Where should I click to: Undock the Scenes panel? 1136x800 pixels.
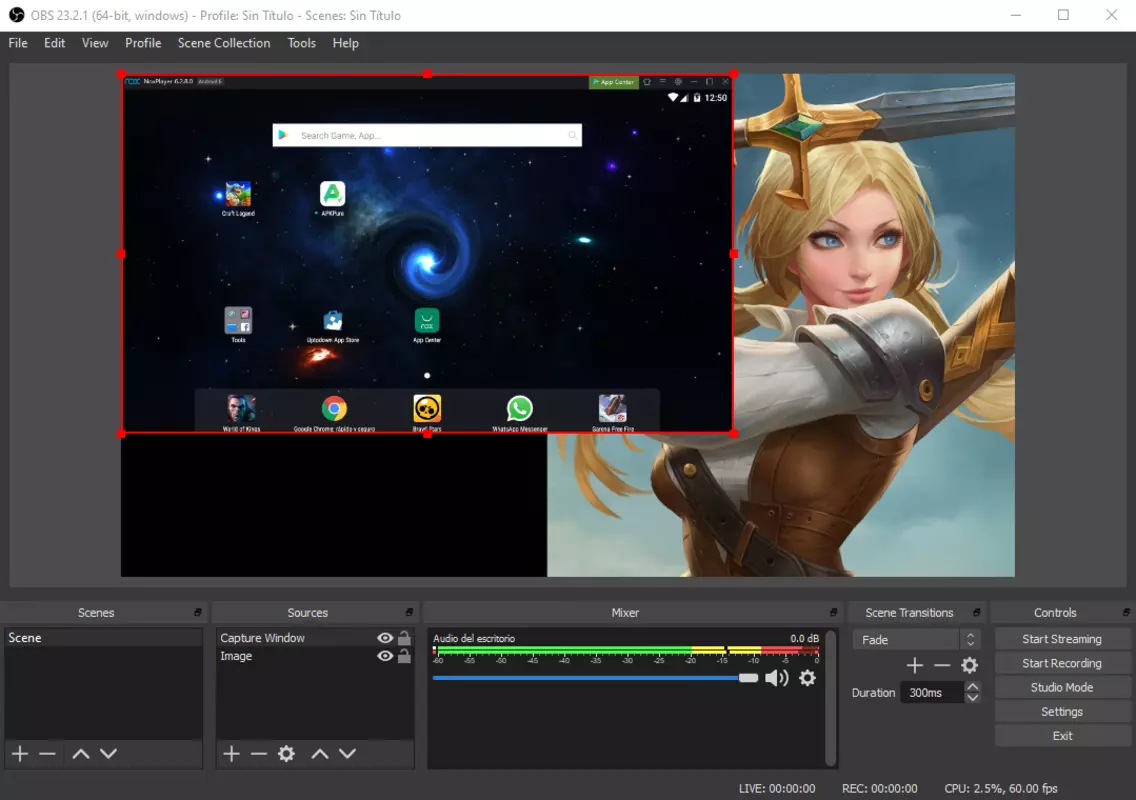(x=197, y=612)
